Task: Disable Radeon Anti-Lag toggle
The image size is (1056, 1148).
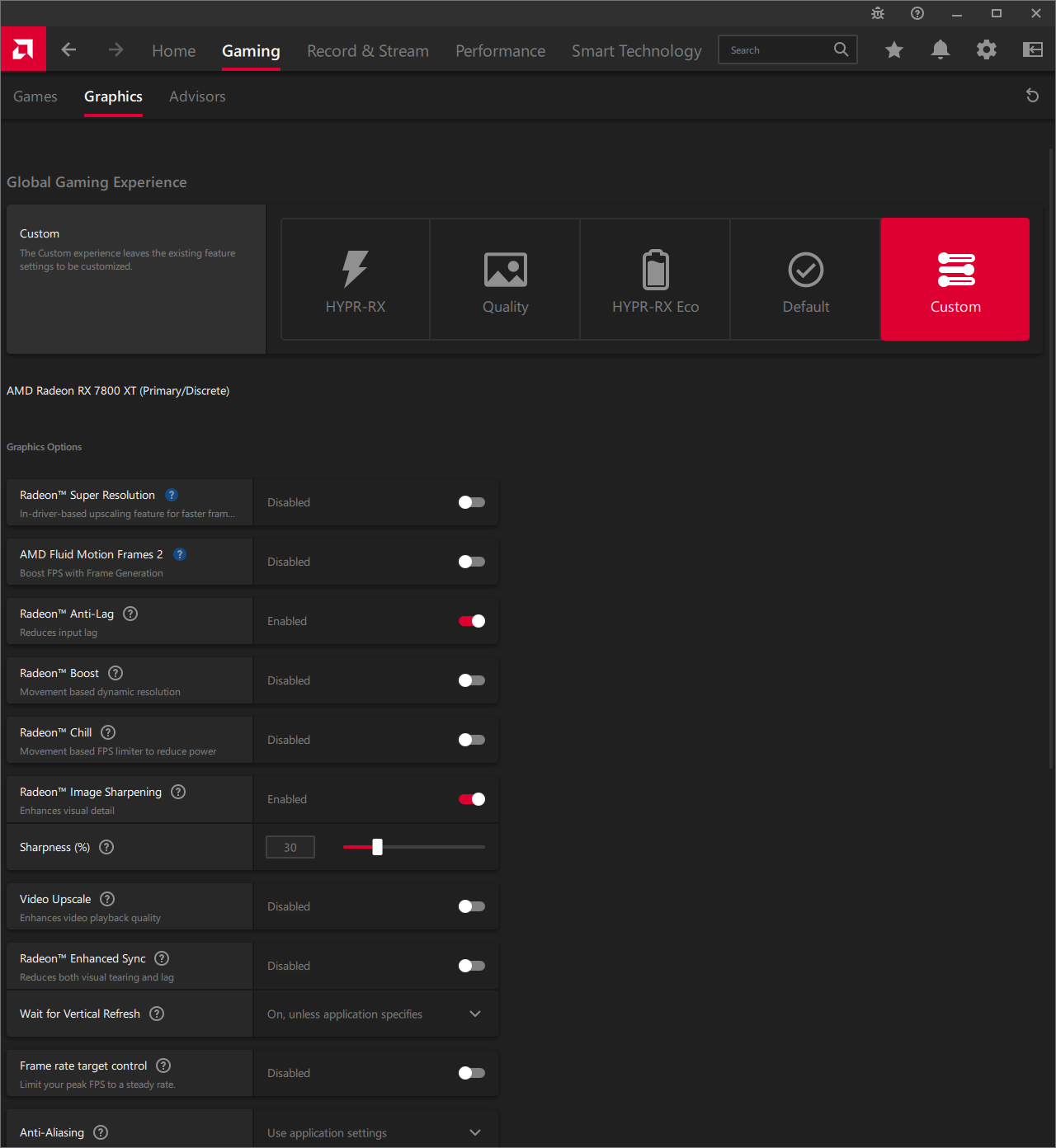Action: (x=472, y=621)
